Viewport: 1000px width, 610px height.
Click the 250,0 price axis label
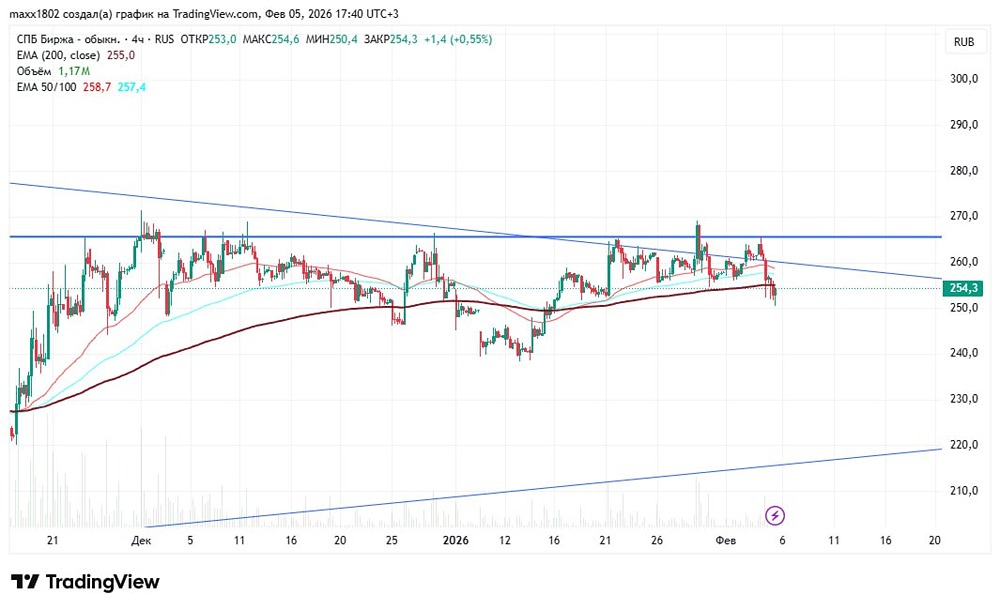click(964, 308)
